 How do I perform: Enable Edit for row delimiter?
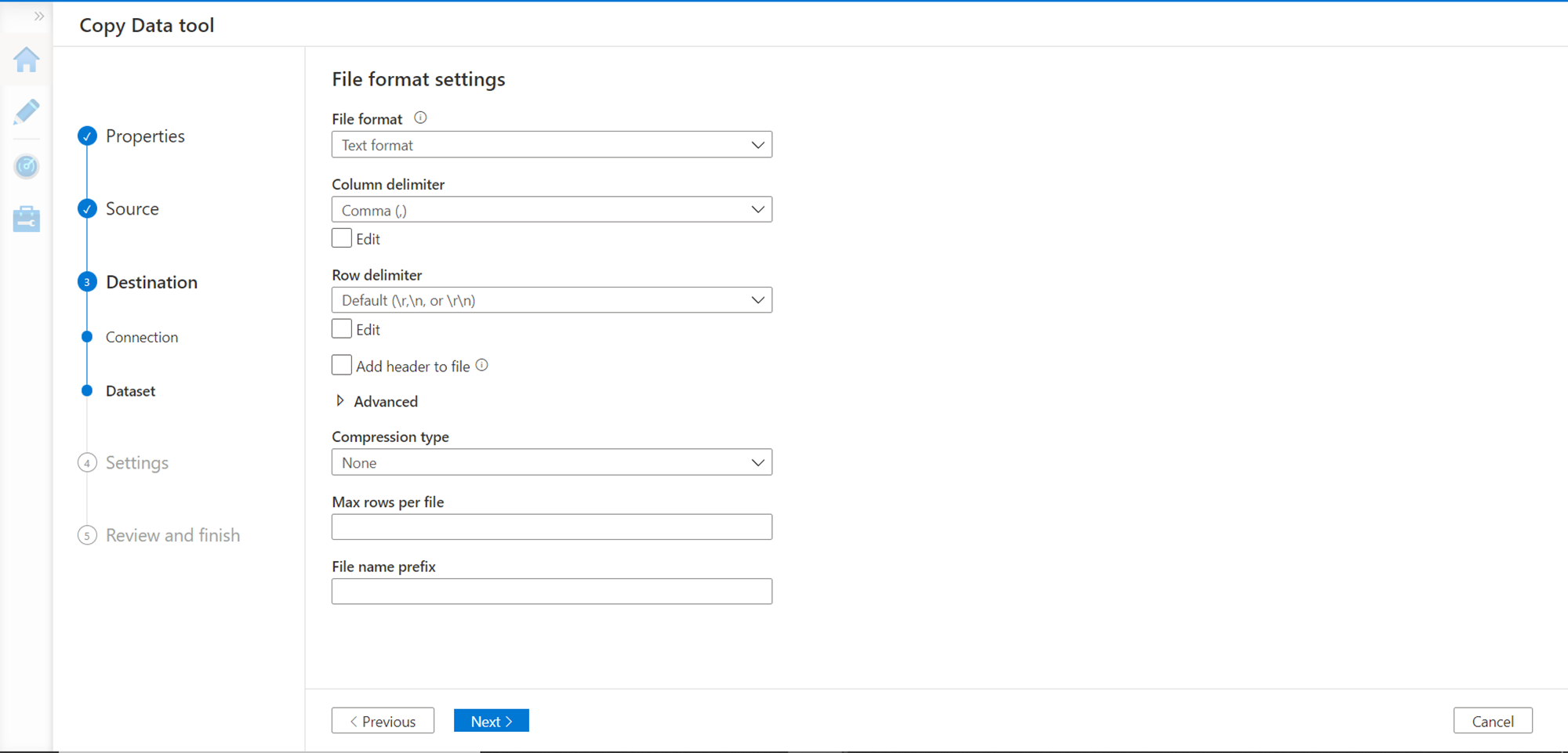[x=342, y=329]
